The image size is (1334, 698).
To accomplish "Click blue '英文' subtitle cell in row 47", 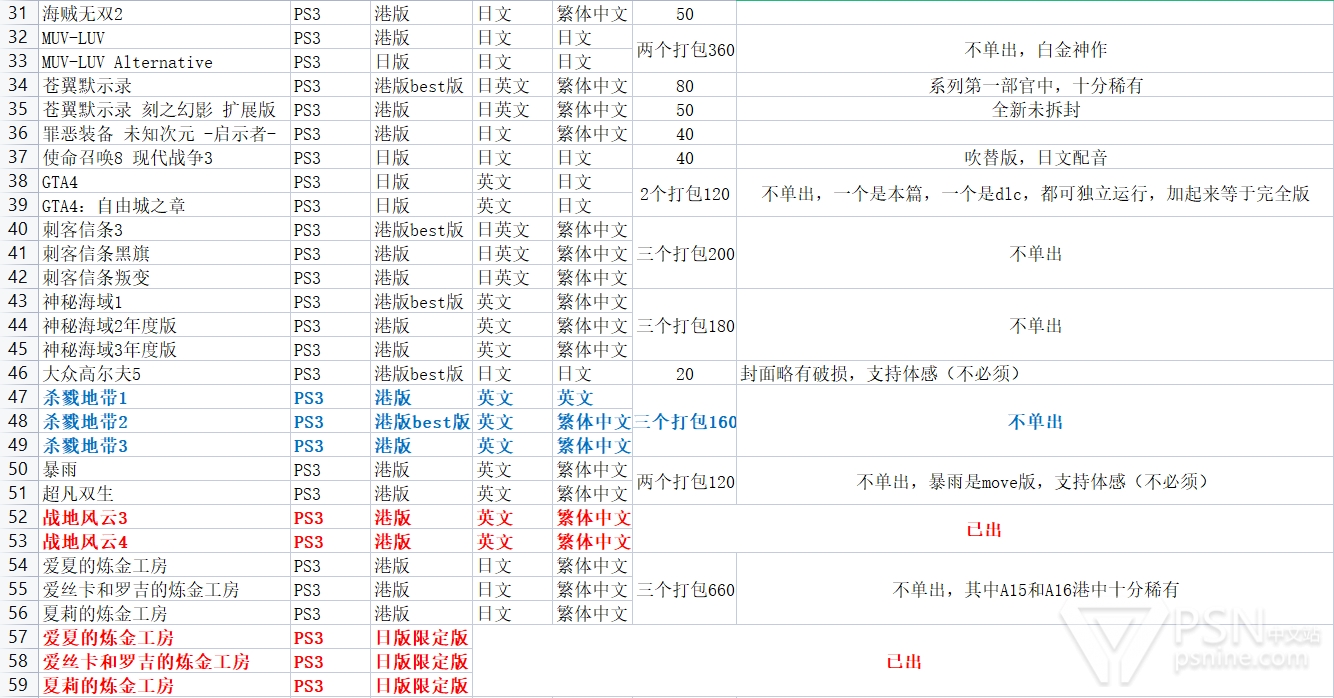I will [592, 398].
